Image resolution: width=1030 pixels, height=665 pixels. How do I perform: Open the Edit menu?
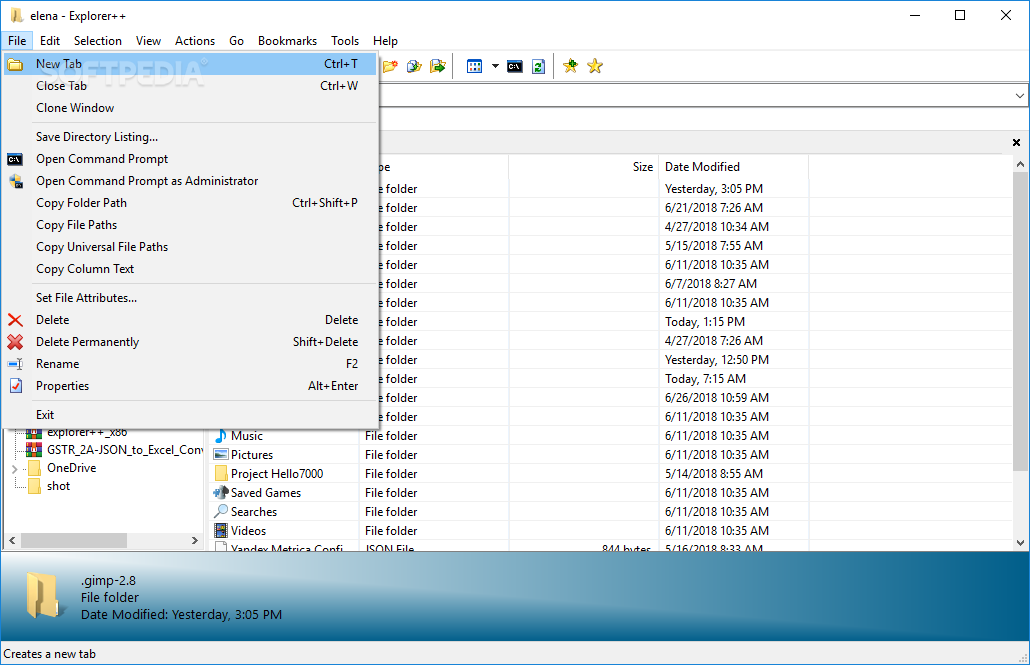coord(49,41)
